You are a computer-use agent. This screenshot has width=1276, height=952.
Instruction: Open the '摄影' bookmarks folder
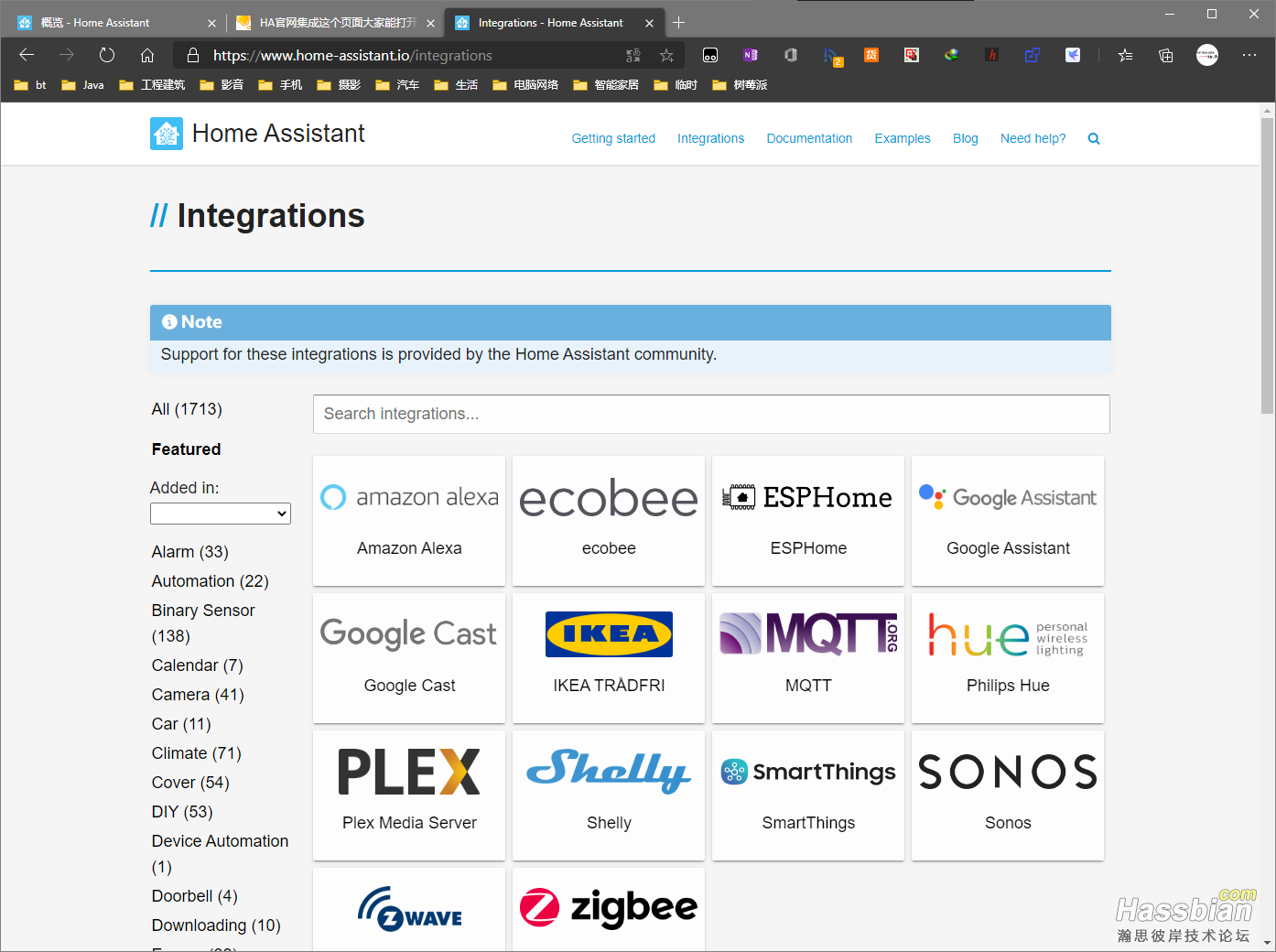point(339,85)
